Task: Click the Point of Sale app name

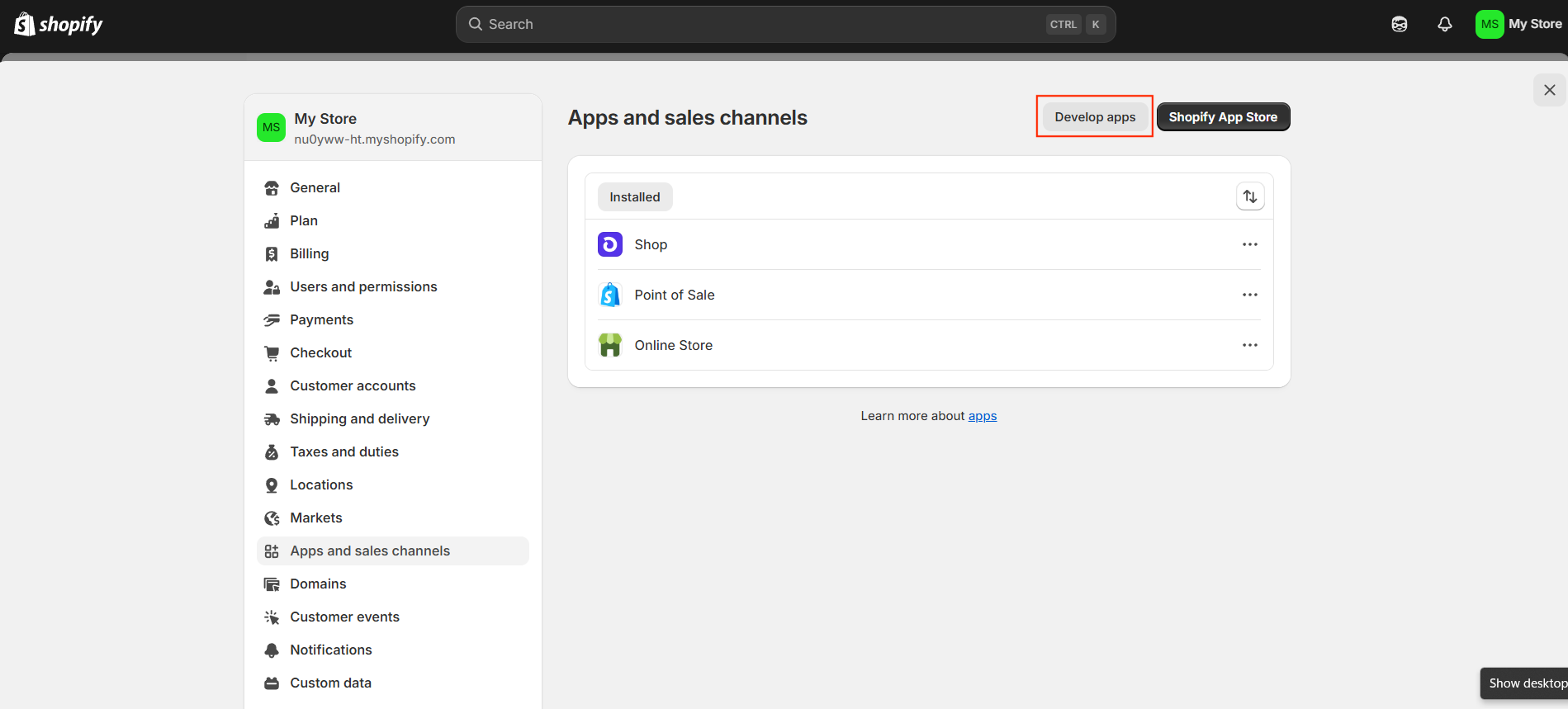Action: [675, 295]
